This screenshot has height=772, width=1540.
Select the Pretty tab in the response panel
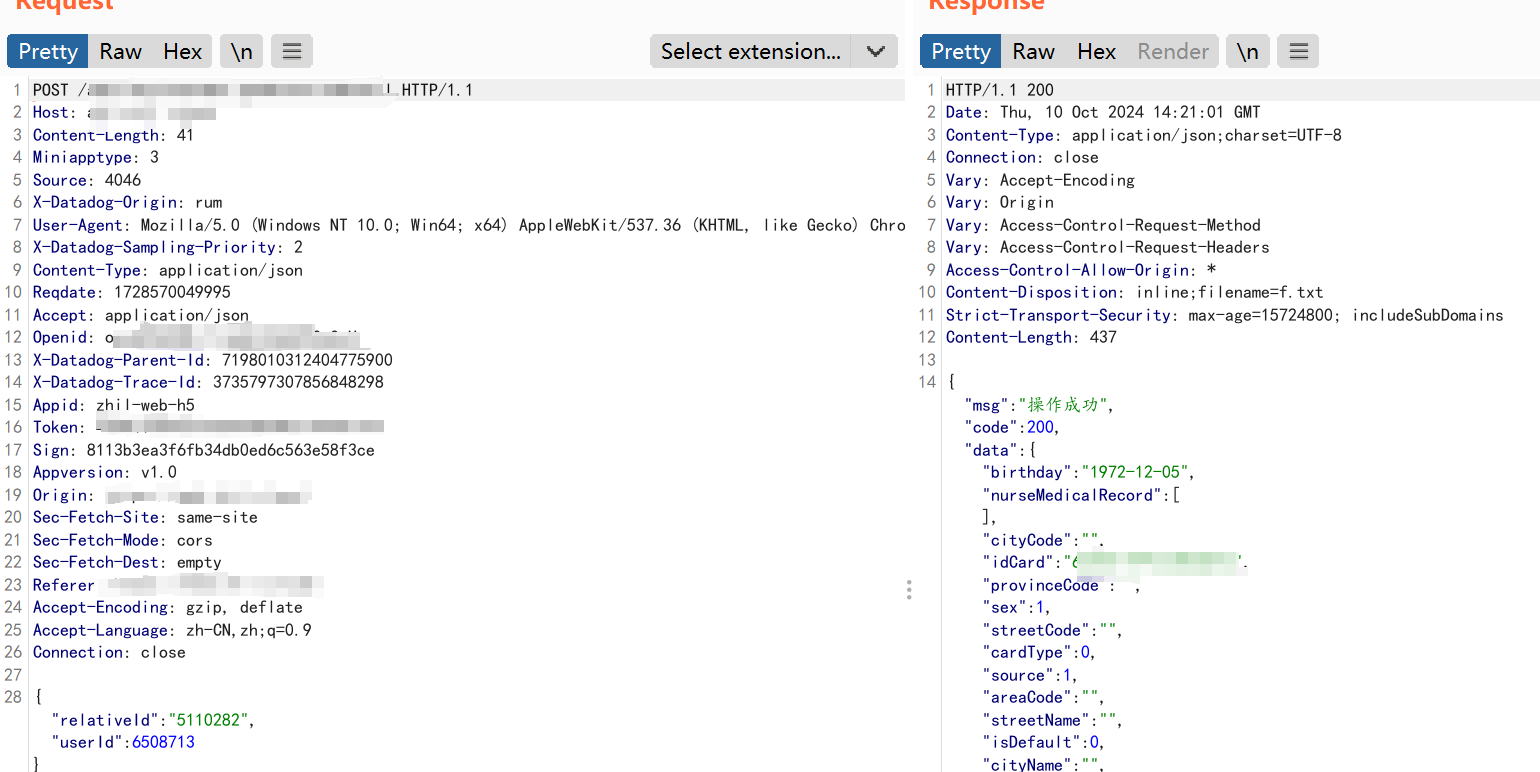(x=960, y=51)
